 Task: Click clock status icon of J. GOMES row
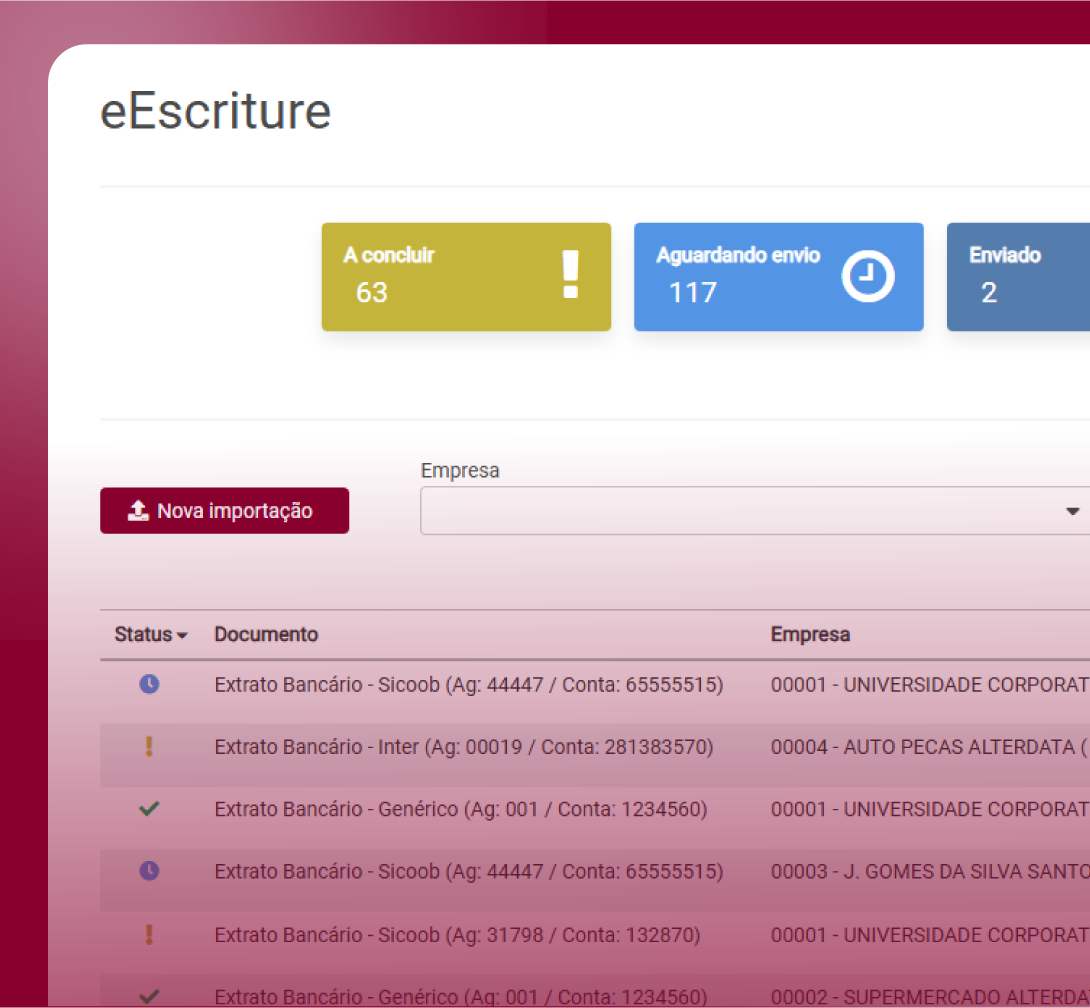point(149,871)
